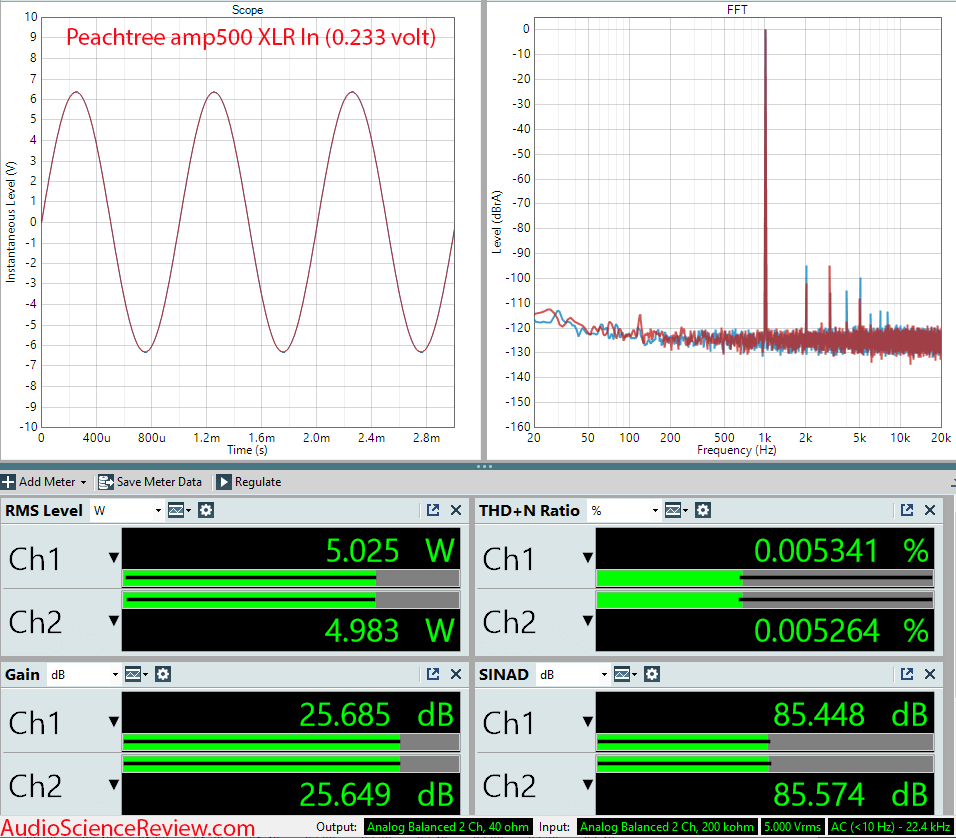Click SINAD Ch2 reading 85.574 dB
This screenshot has width=956, height=838.
[851, 794]
